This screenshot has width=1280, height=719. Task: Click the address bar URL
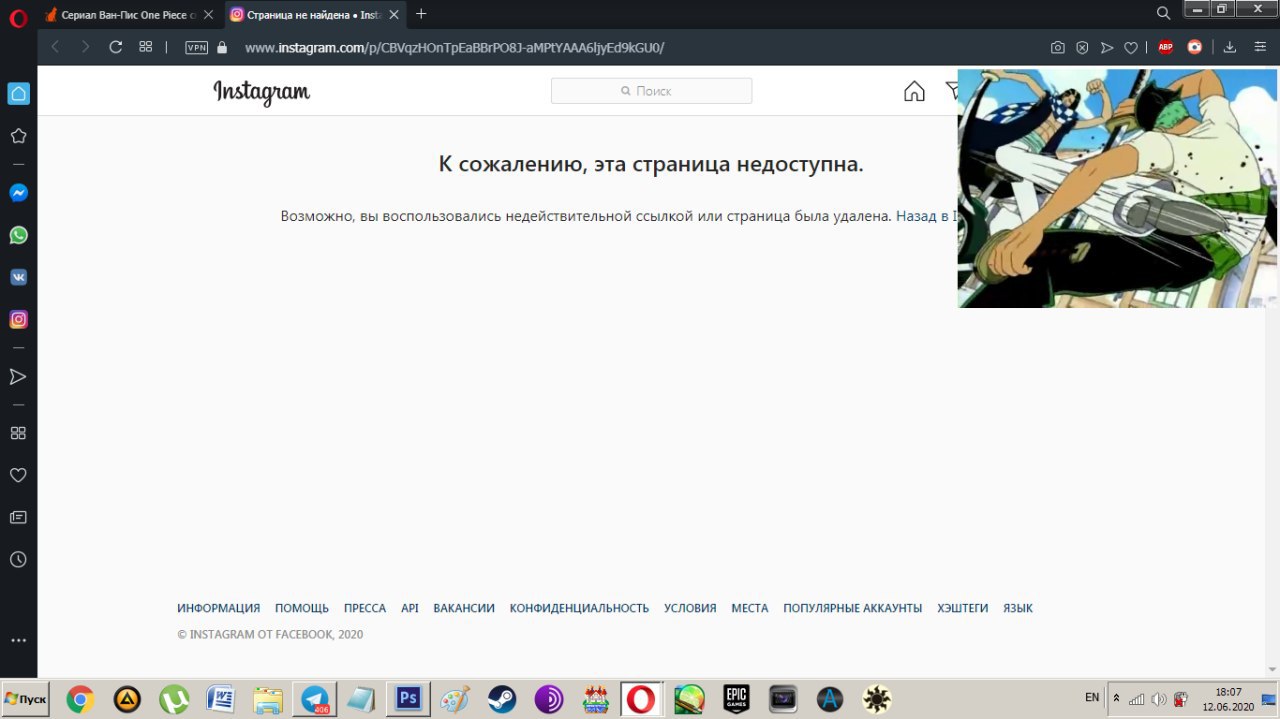(x=455, y=47)
